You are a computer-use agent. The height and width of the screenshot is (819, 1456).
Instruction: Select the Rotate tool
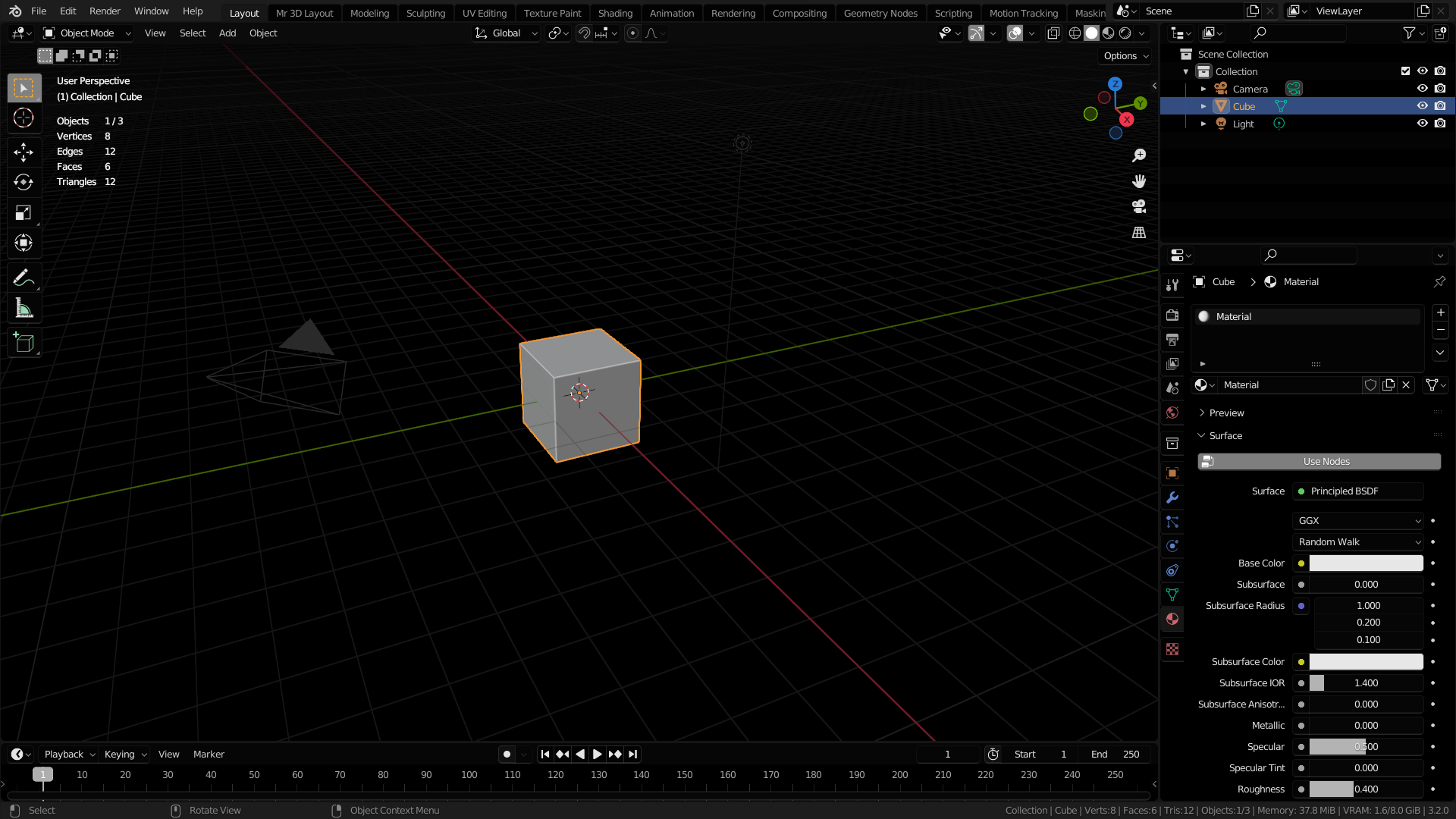[x=24, y=182]
